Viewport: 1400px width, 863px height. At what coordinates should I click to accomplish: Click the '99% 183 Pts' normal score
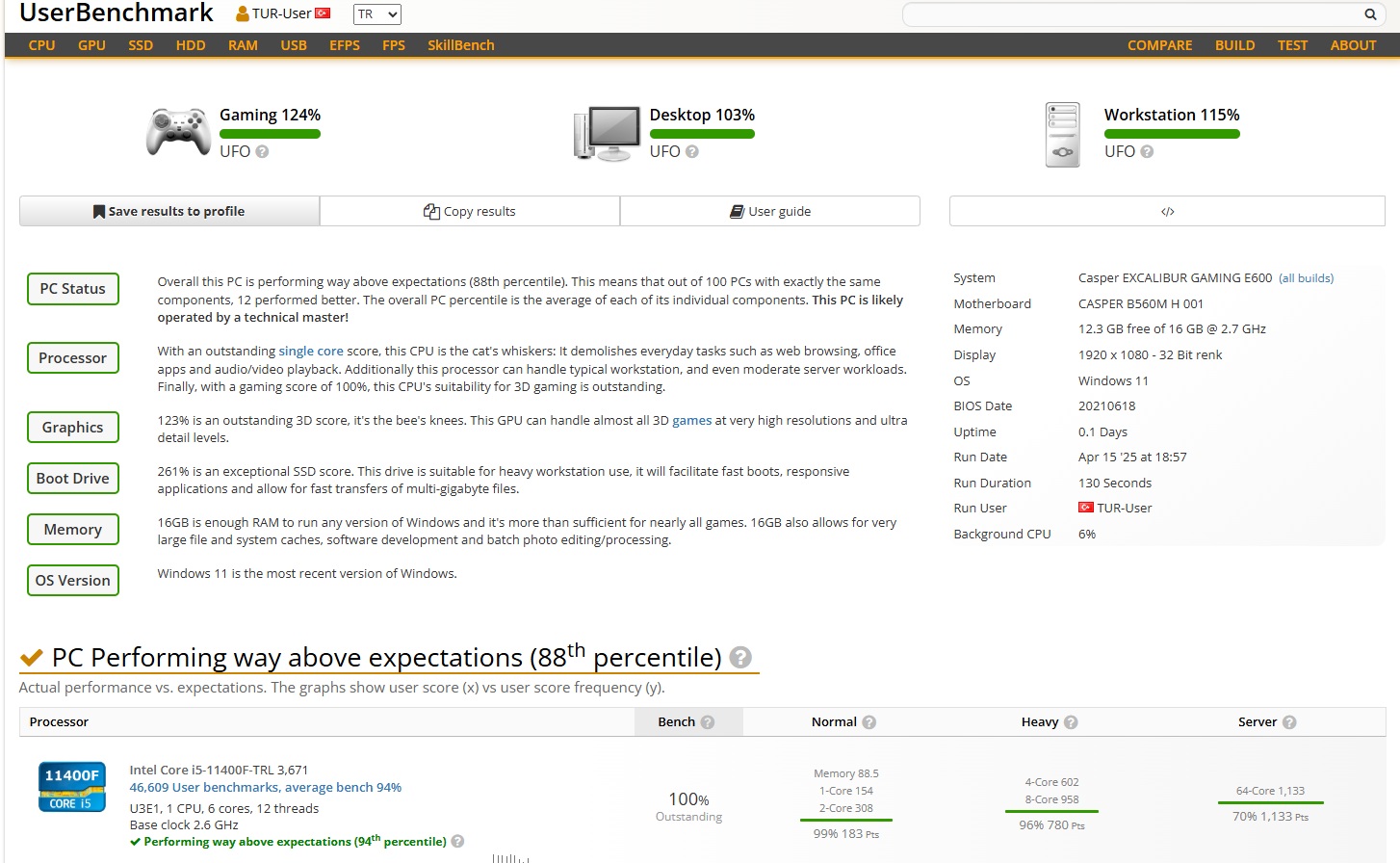(x=845, y=833)
